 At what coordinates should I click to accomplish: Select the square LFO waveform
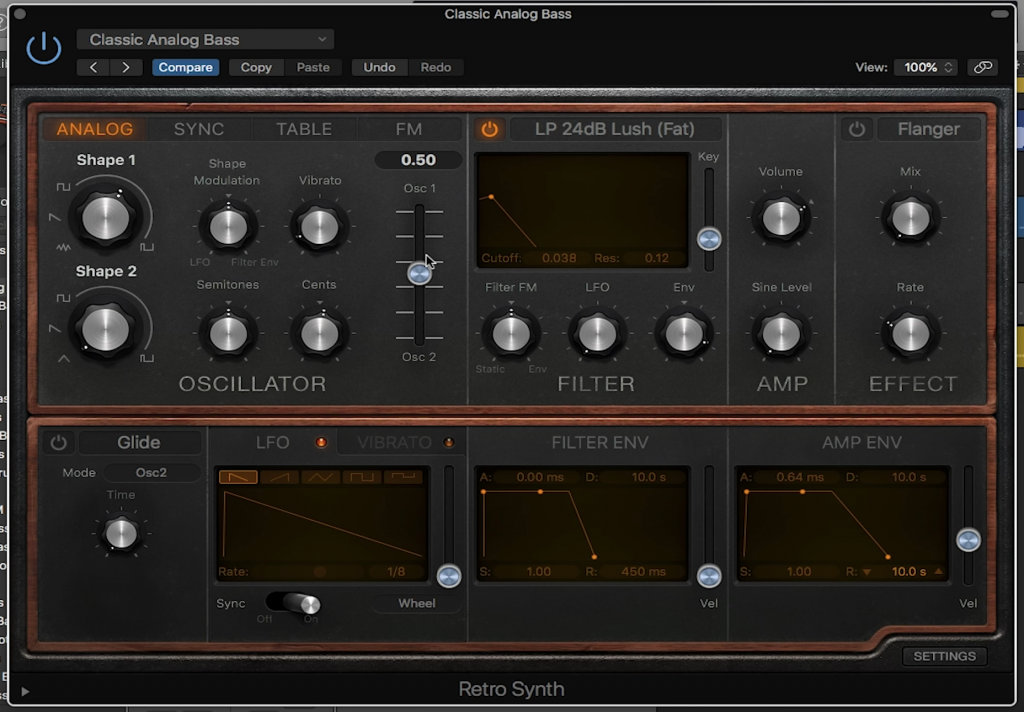[362, 477]
